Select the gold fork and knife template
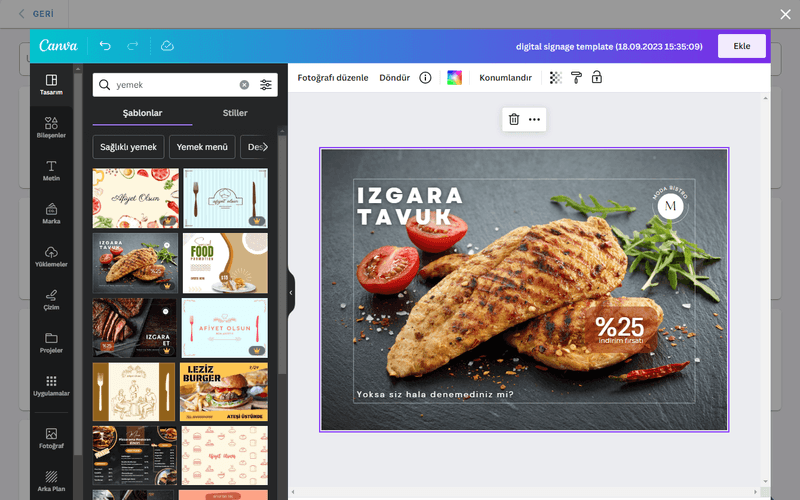This screenshot has height=500, width=800. tap(134, 392)
